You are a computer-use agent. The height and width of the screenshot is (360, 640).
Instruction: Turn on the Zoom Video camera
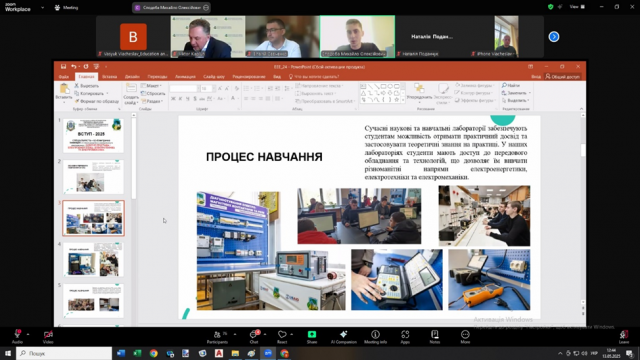[48, 337]
